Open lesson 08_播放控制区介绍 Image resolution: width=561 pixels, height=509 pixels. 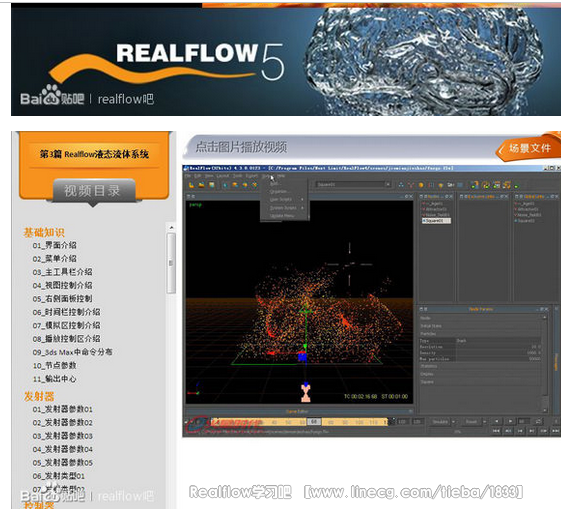coord(66,339)
